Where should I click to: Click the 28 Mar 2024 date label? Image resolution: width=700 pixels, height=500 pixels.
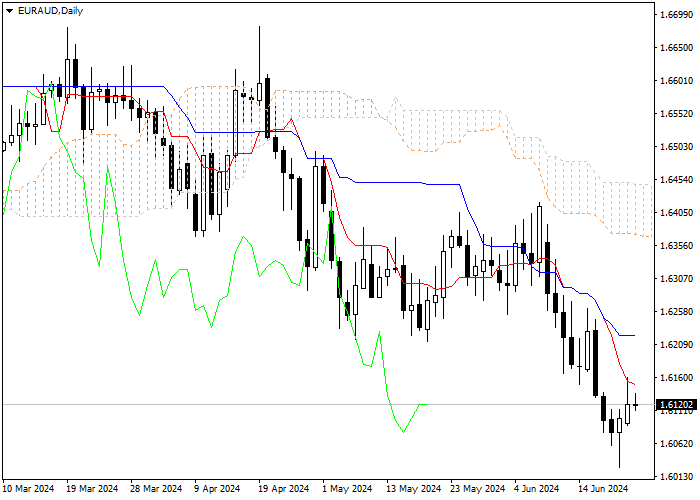(x=157, y=489)
